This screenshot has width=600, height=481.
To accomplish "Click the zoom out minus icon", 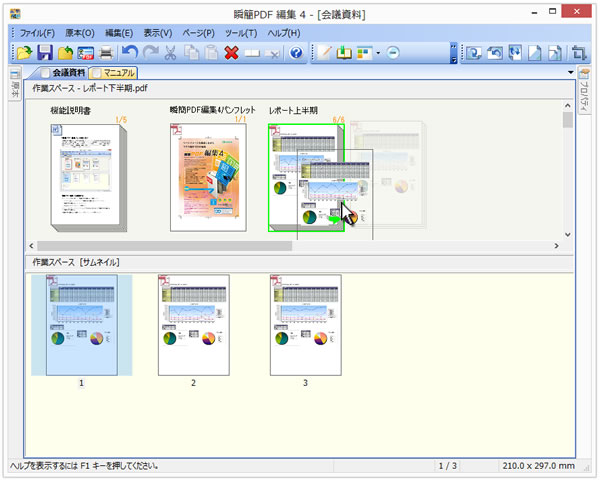I will coord(393,53).
